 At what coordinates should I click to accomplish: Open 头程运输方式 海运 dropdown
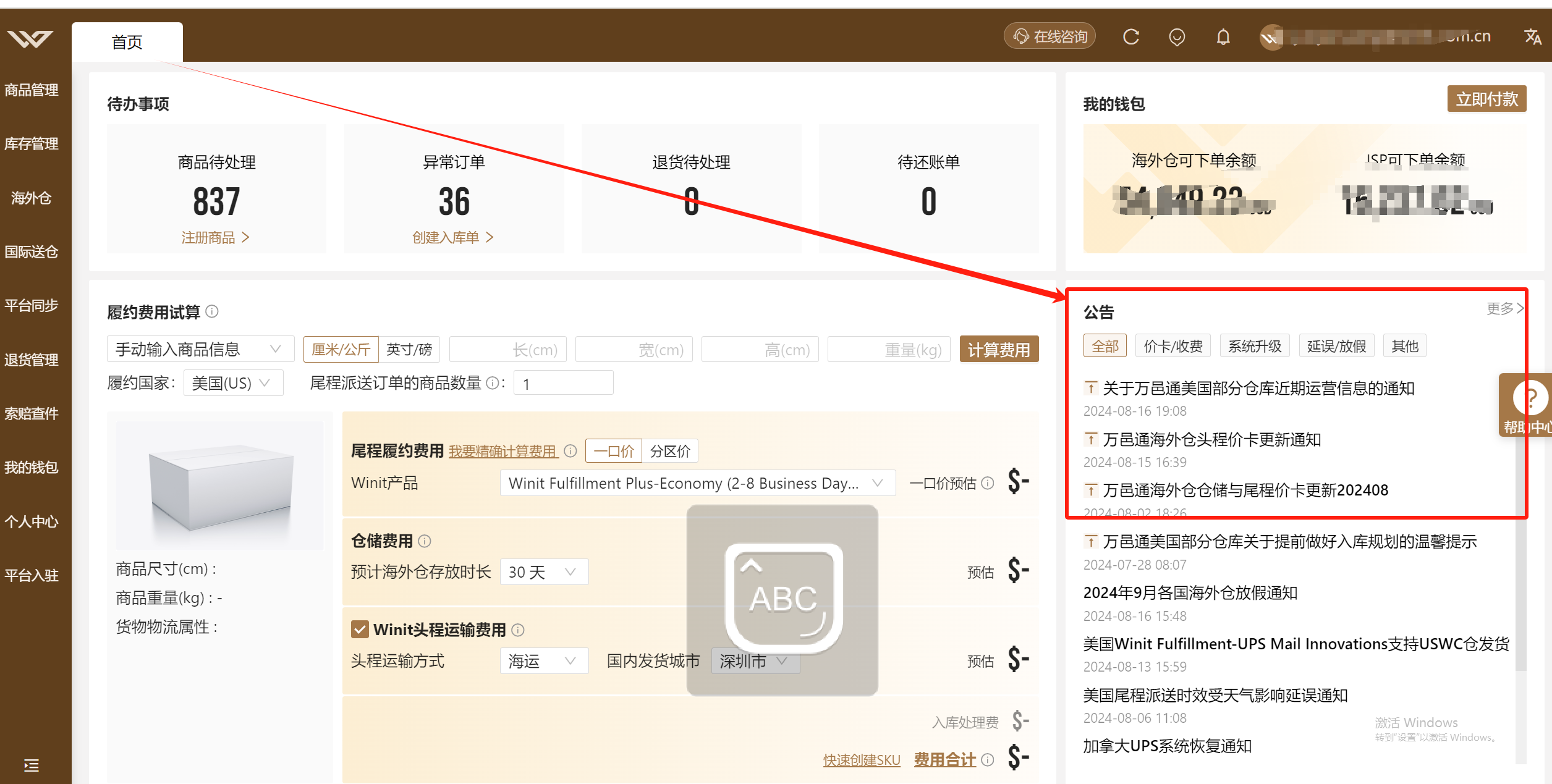click(x=543, y=661)
